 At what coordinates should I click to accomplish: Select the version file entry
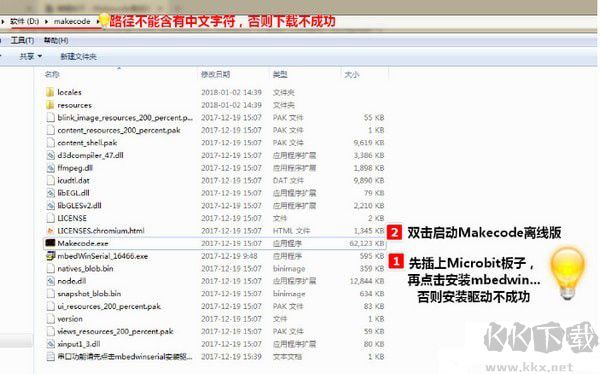[x=214, y=319]
